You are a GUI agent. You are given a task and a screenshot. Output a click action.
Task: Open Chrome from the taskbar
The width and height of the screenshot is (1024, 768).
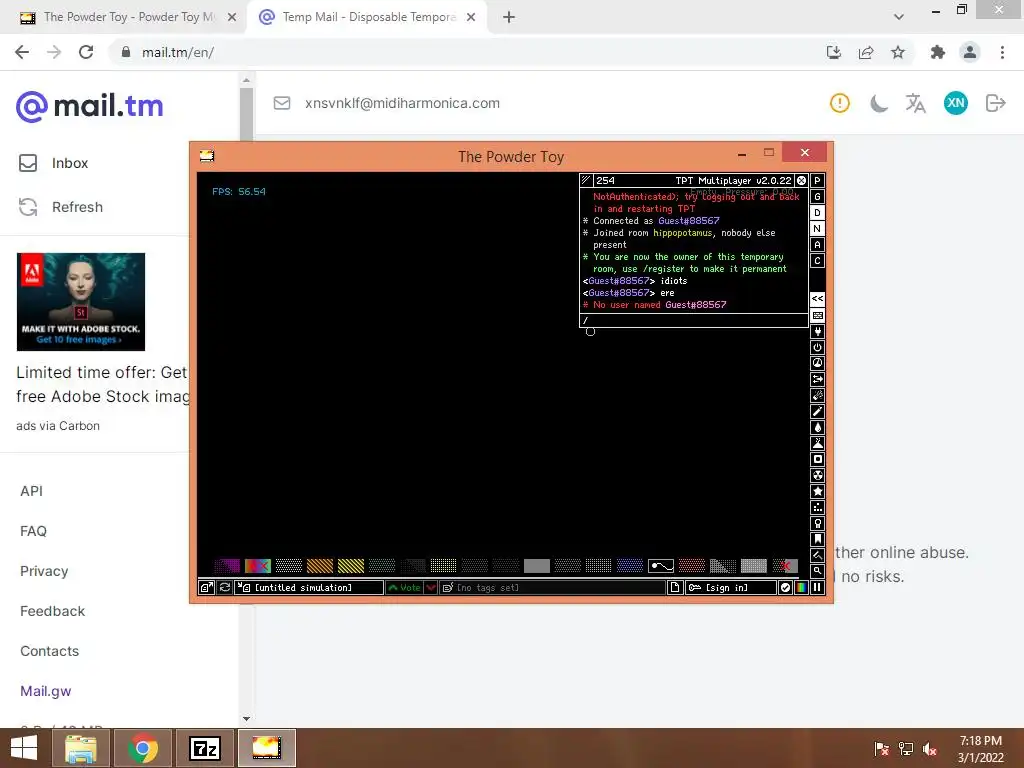(143, 748)
